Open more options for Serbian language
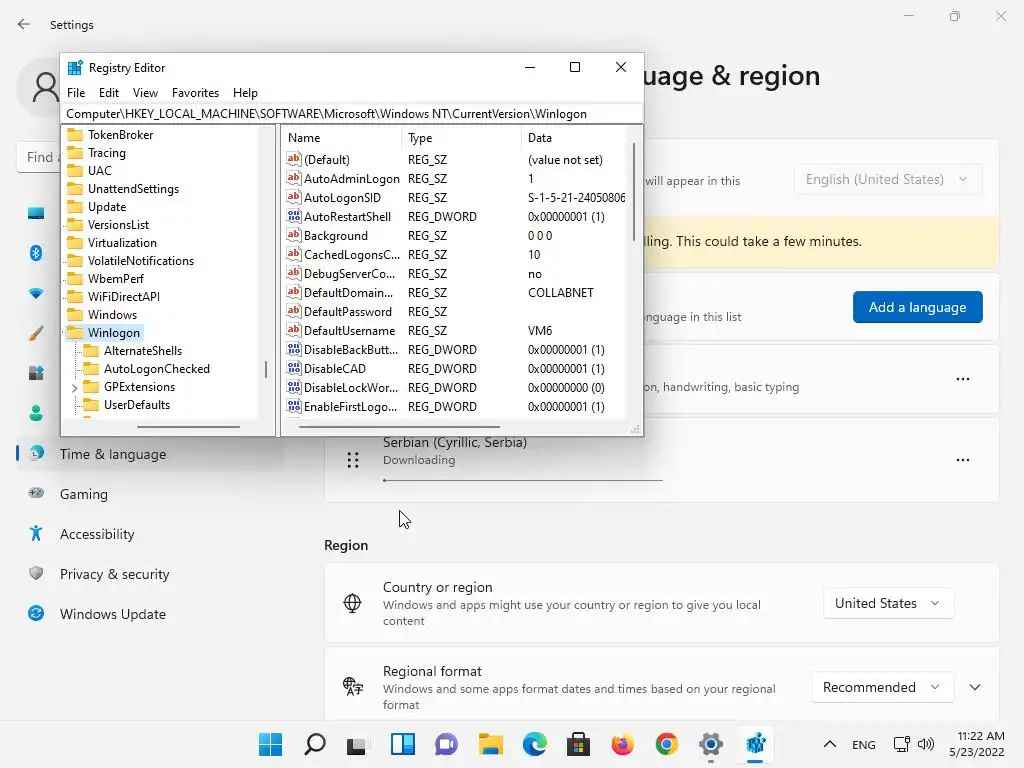Viewport: 1024px width, 768px height. click(x=962, y=460)
